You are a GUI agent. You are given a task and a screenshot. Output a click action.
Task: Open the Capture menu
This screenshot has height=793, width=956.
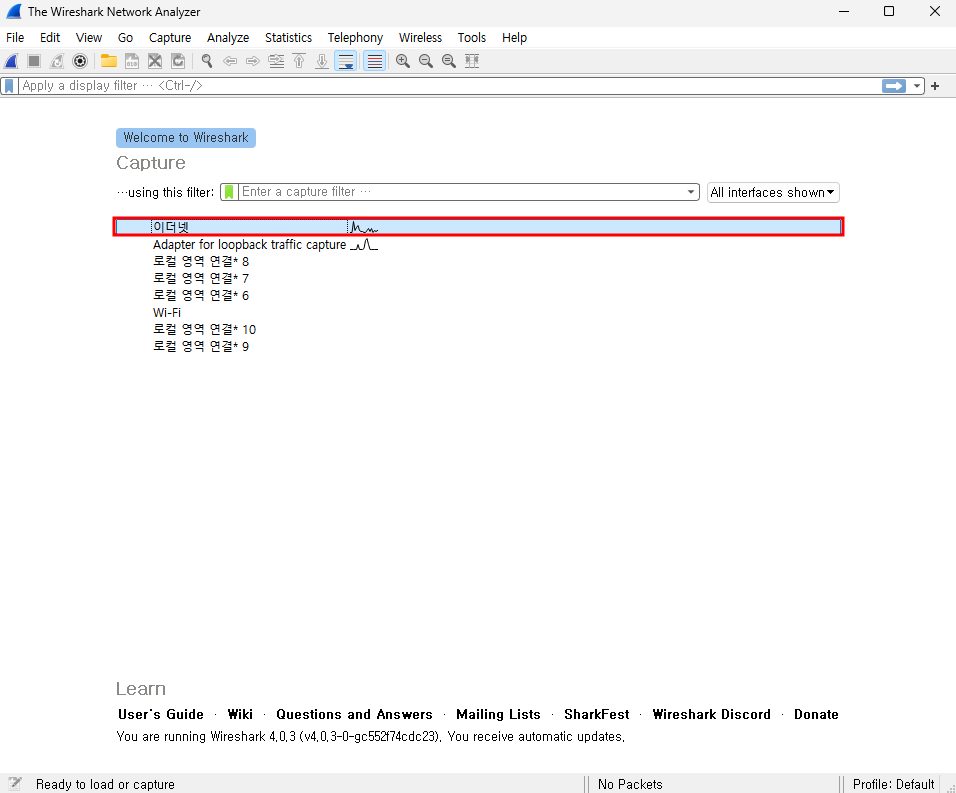(x=170, y=38)
